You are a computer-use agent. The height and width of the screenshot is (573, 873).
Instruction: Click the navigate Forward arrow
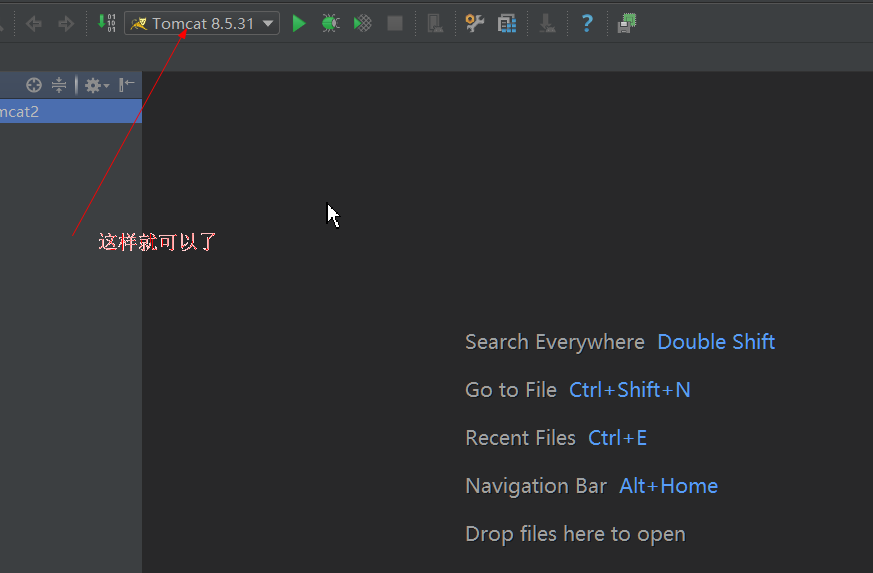[x=66, y=23]
